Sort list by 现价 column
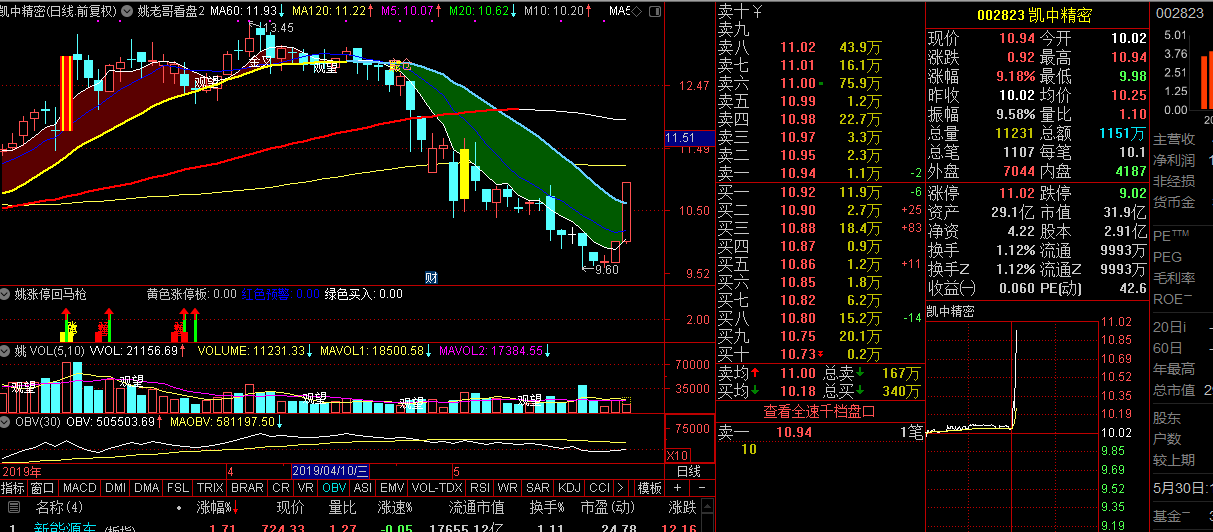This screenshot has width=1213, height=532. (290, 507)
